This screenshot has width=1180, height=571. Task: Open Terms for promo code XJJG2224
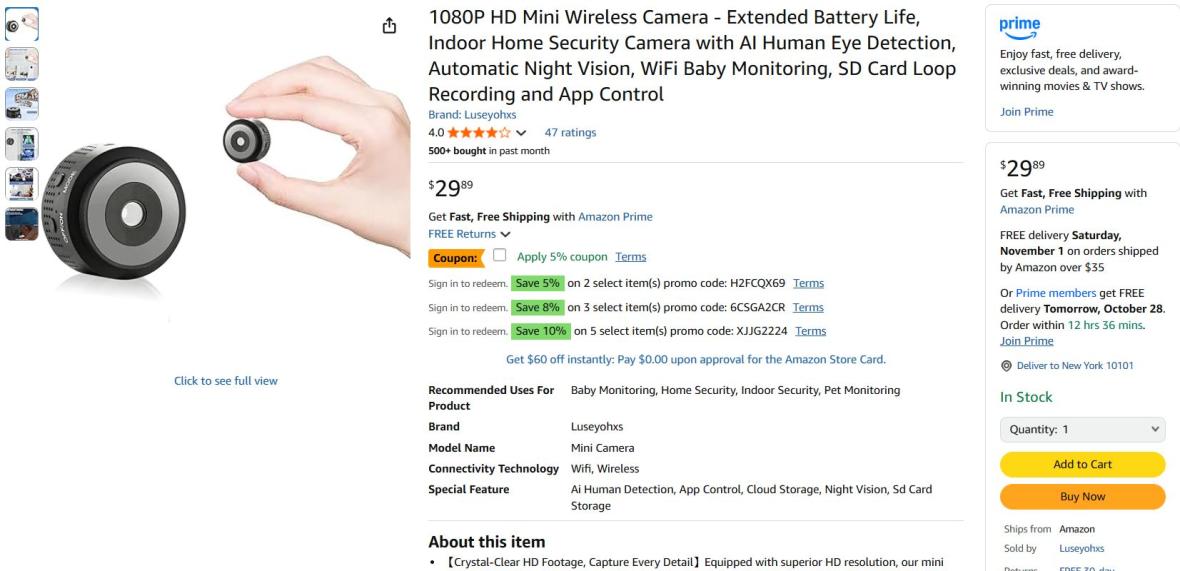[x=811, y=331]
